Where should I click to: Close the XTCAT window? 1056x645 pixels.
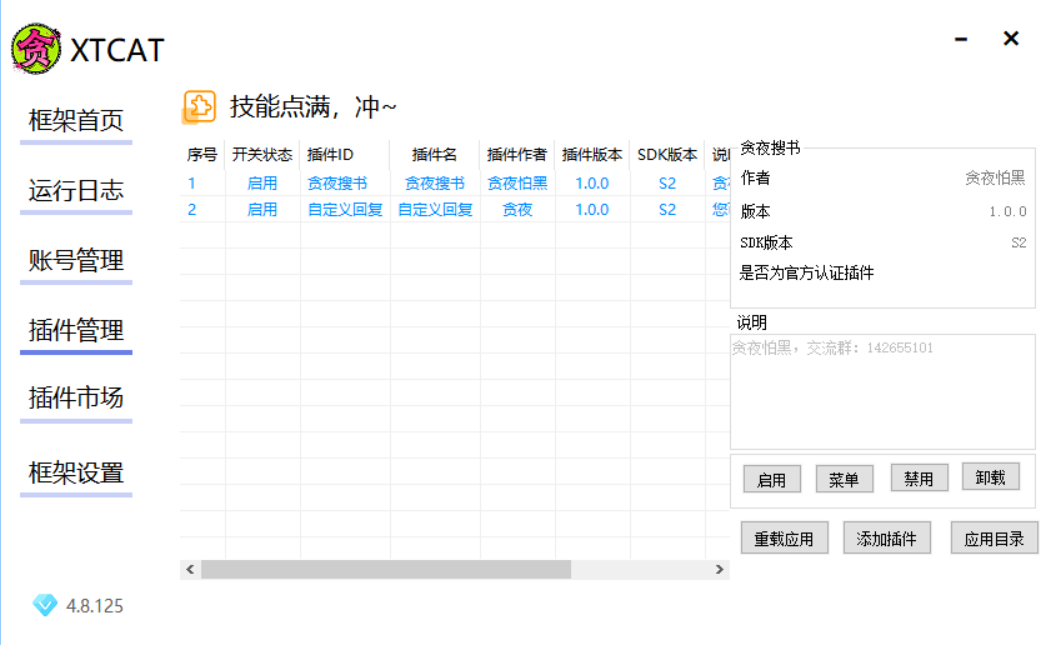pyautogui.click(x=1011, y=39)
